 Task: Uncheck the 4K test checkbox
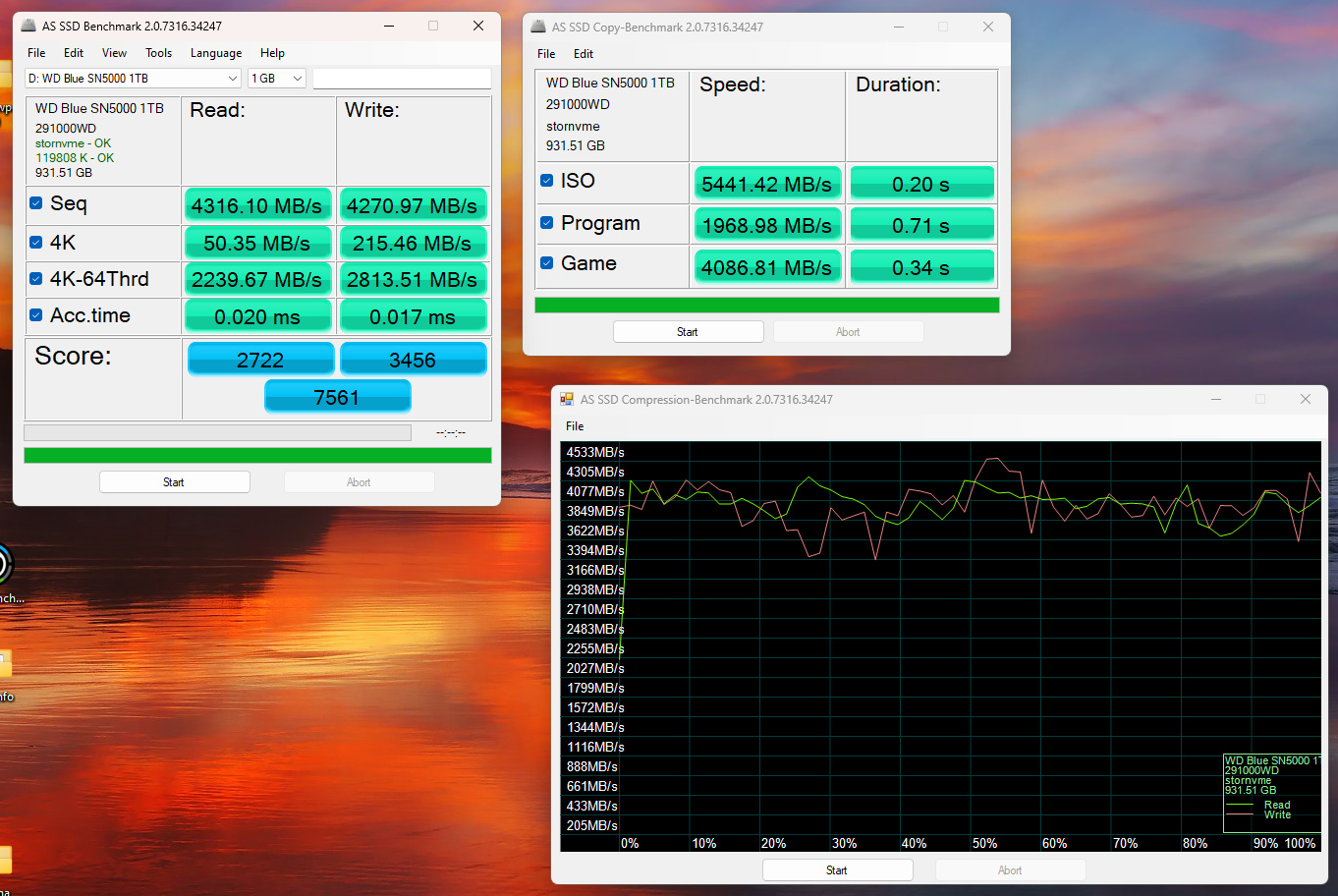tap(36, 243)
